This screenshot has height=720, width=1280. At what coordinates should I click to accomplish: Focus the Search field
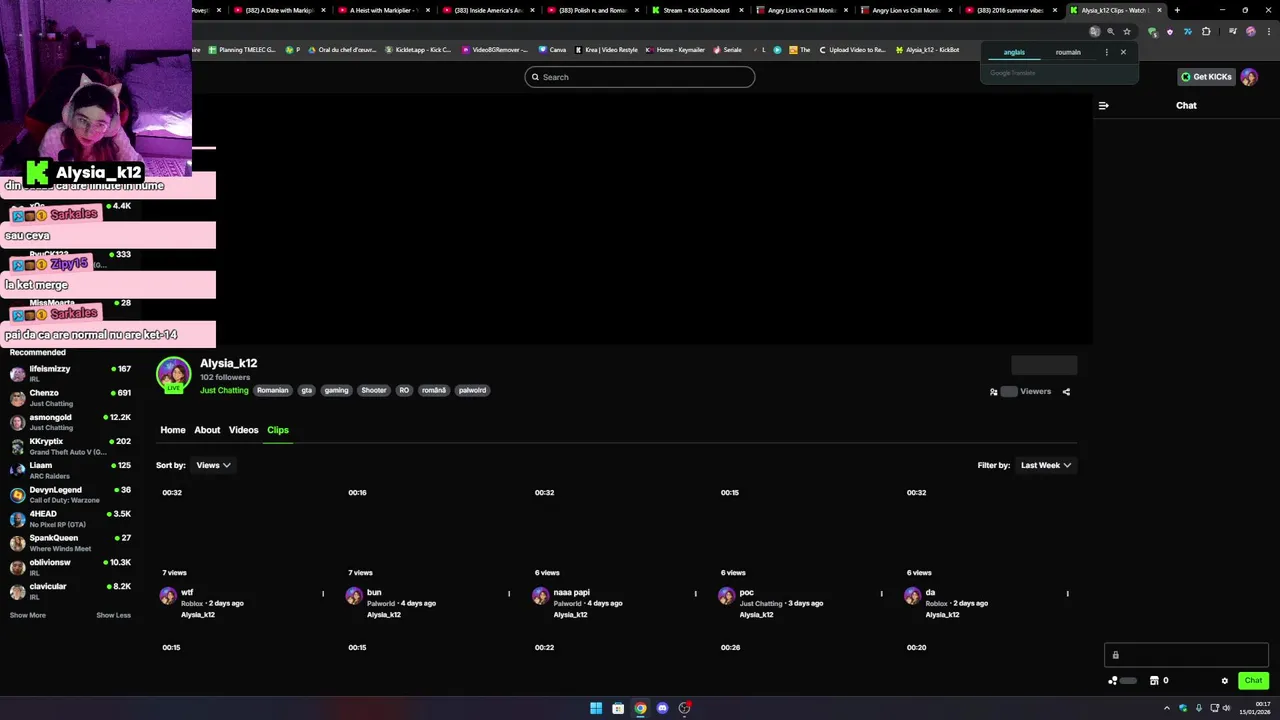click(x=640, y=77)
